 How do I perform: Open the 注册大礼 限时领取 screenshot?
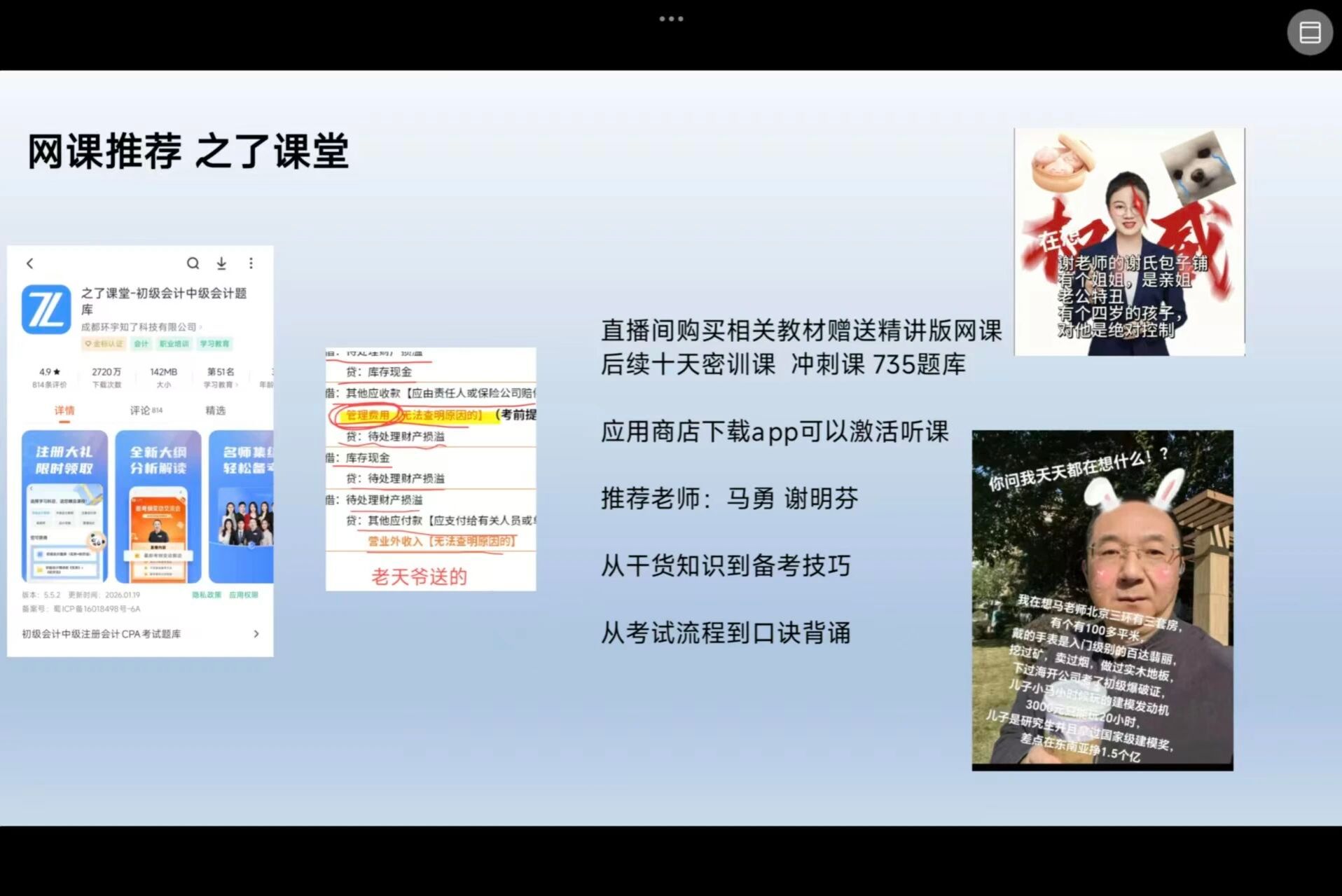64,506
